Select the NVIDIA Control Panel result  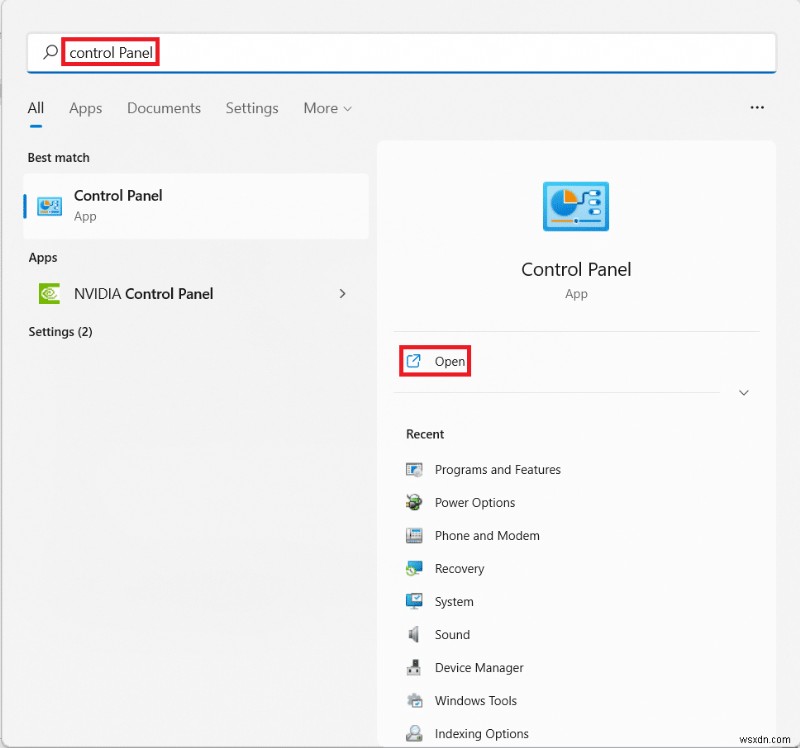[x=143, y=293]
